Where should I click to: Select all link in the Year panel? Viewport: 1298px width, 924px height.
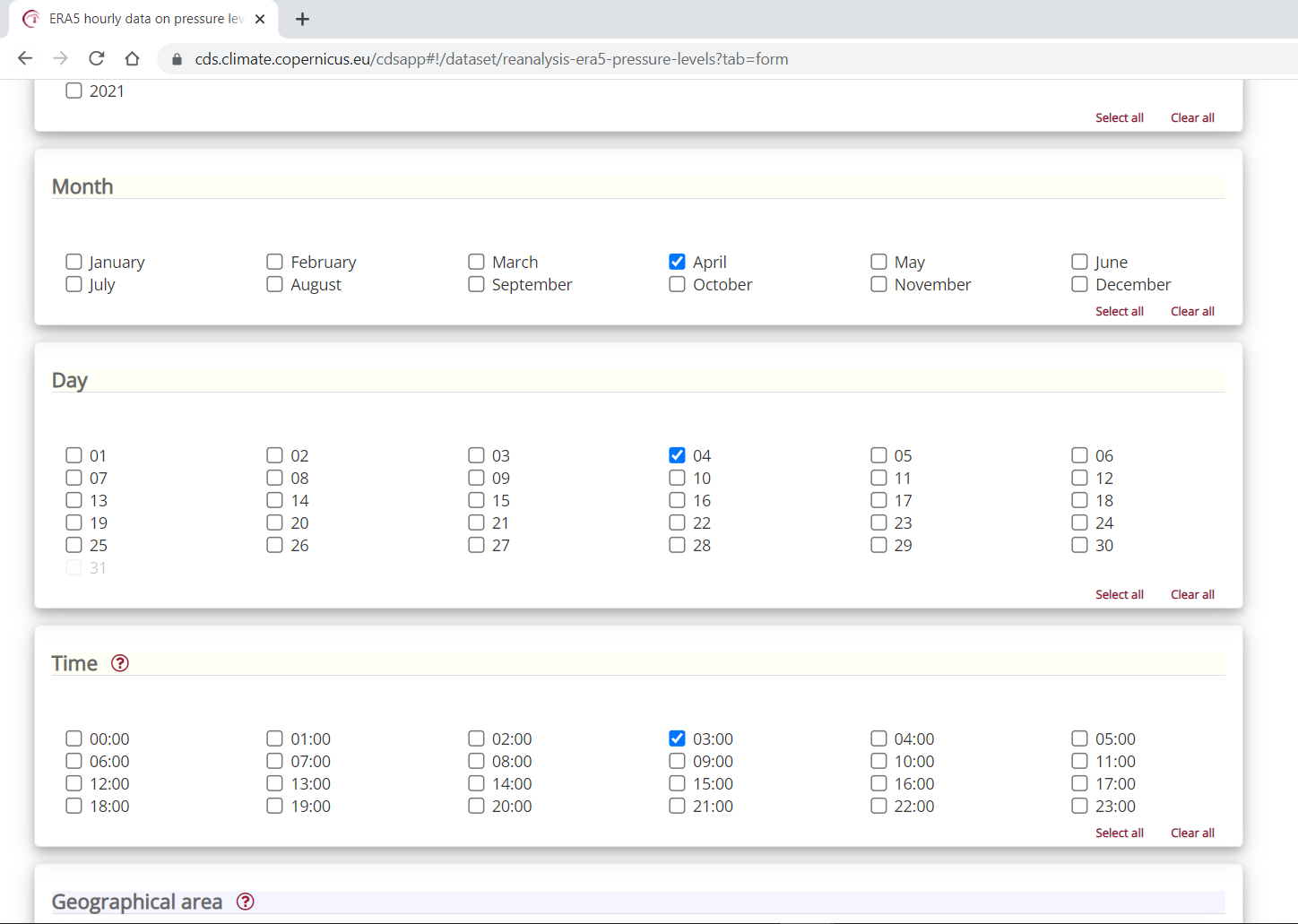coord(1120,117)
